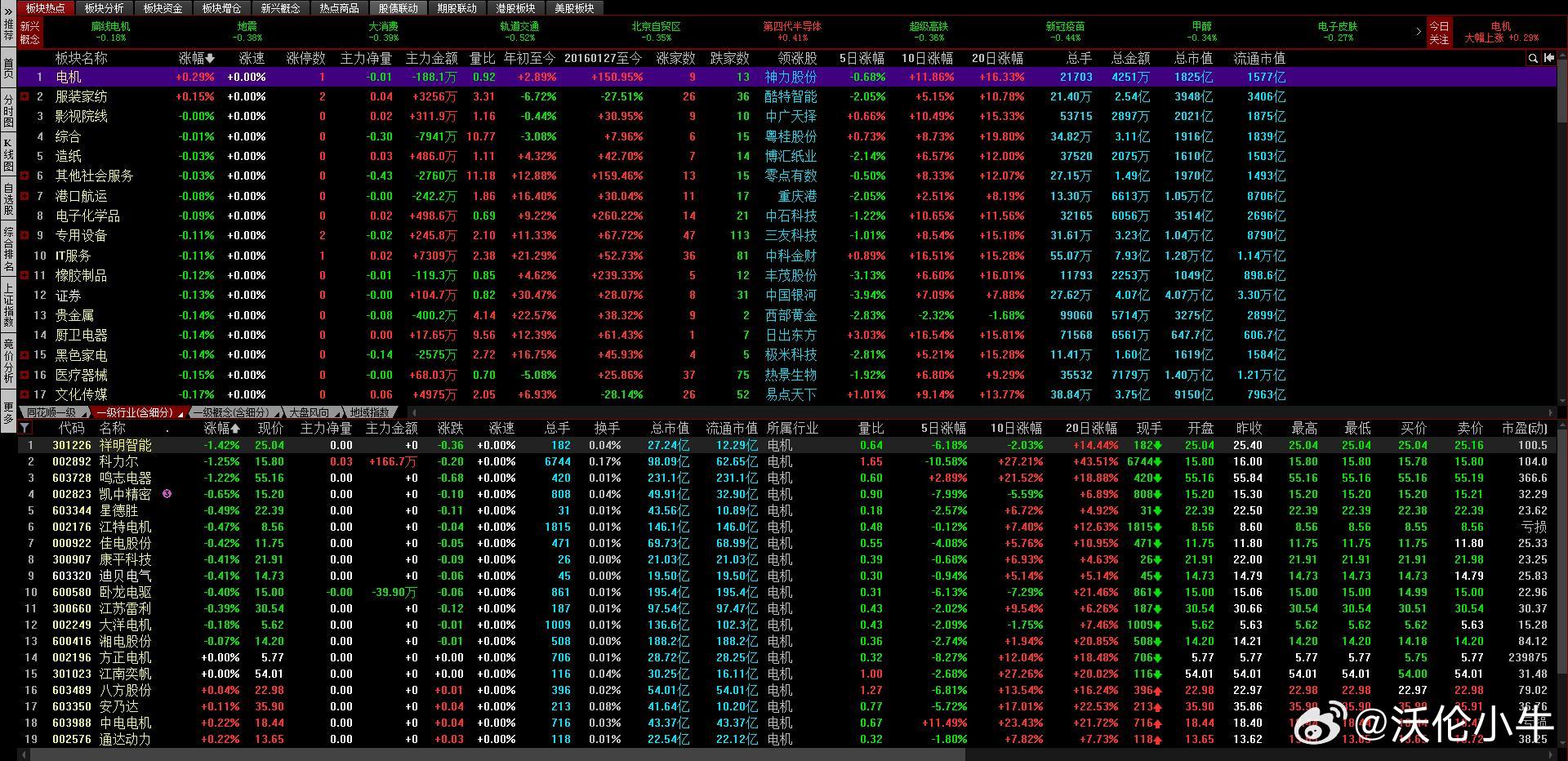Screen dimensions: 1568x761
Task: Click the 今日关注 button
Action: [1439, 33]
